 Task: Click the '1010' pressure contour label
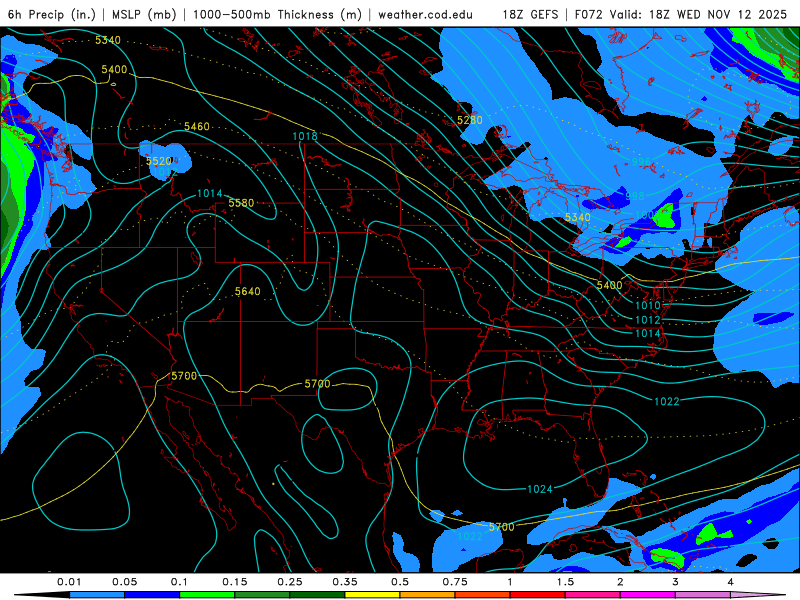tap(647, 306)
